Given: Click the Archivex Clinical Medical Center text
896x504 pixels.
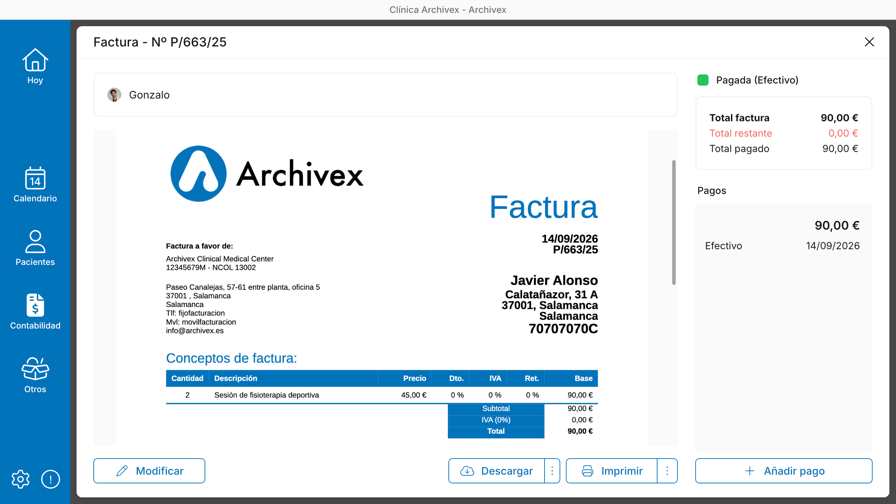Looking at the screenshot, I should point(219,259).
